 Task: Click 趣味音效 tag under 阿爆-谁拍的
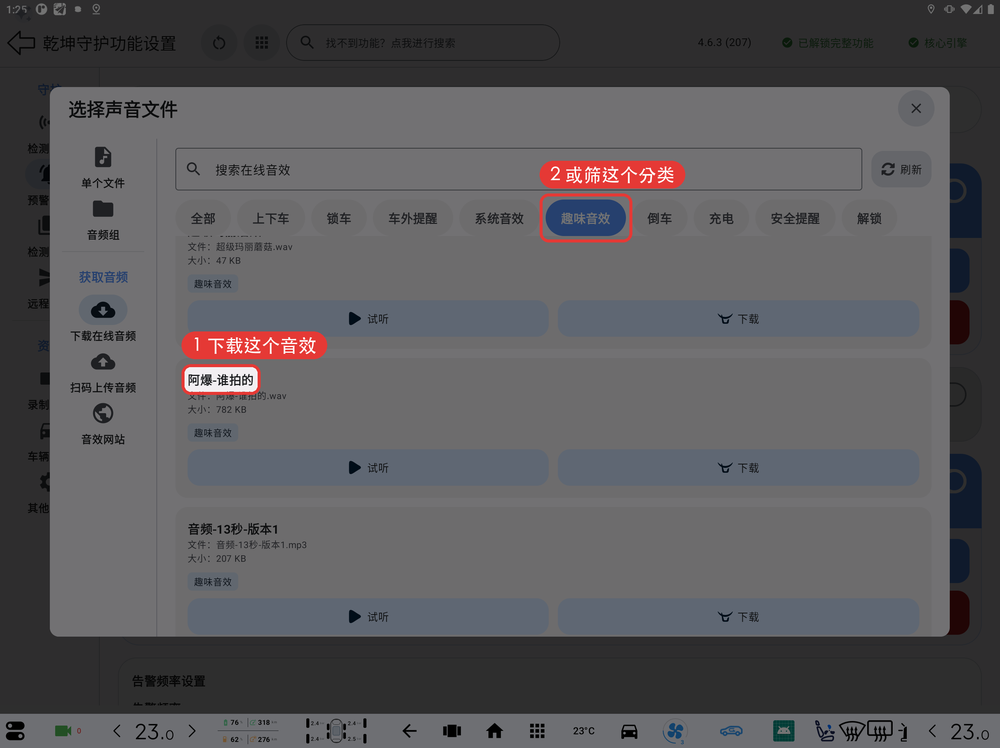pyautogui.click(x=213, y=433)
